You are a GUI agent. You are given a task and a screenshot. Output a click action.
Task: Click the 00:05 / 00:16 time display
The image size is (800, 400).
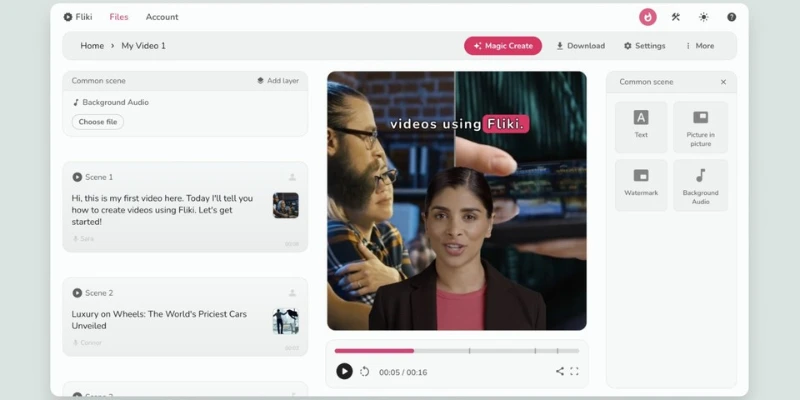point(403,372)
